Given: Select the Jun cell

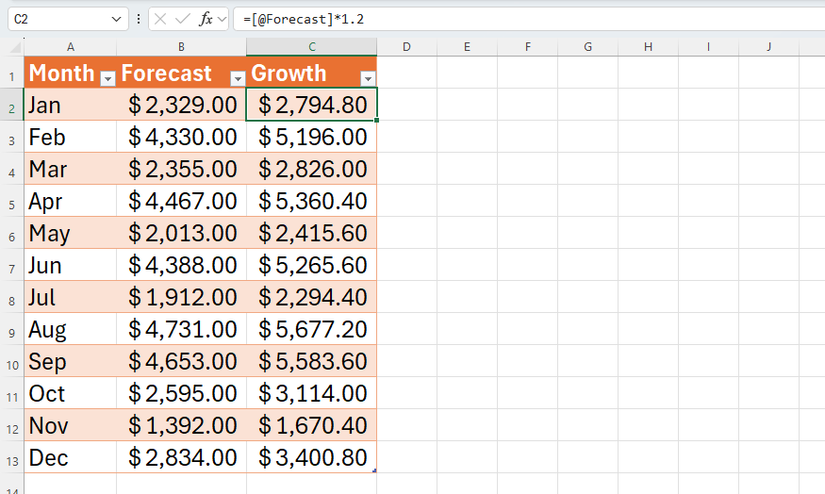Looking at the screenshot, I should [71, 265].
